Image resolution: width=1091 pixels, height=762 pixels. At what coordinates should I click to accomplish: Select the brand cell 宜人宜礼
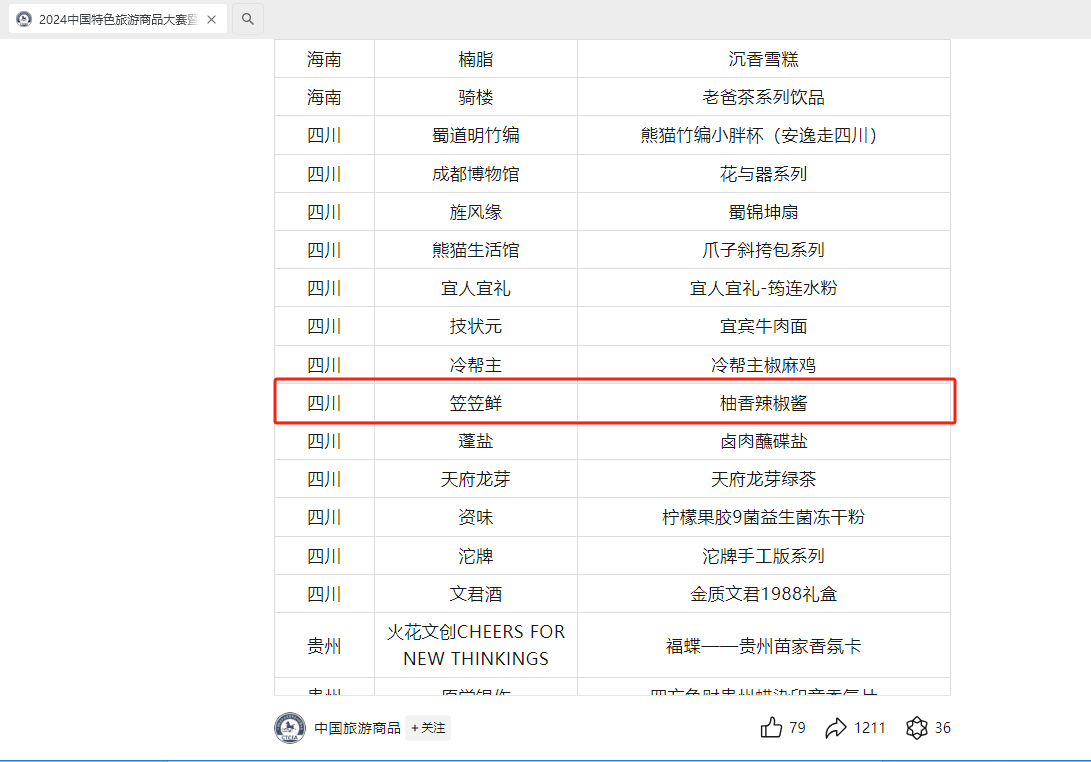coord(476,288)
